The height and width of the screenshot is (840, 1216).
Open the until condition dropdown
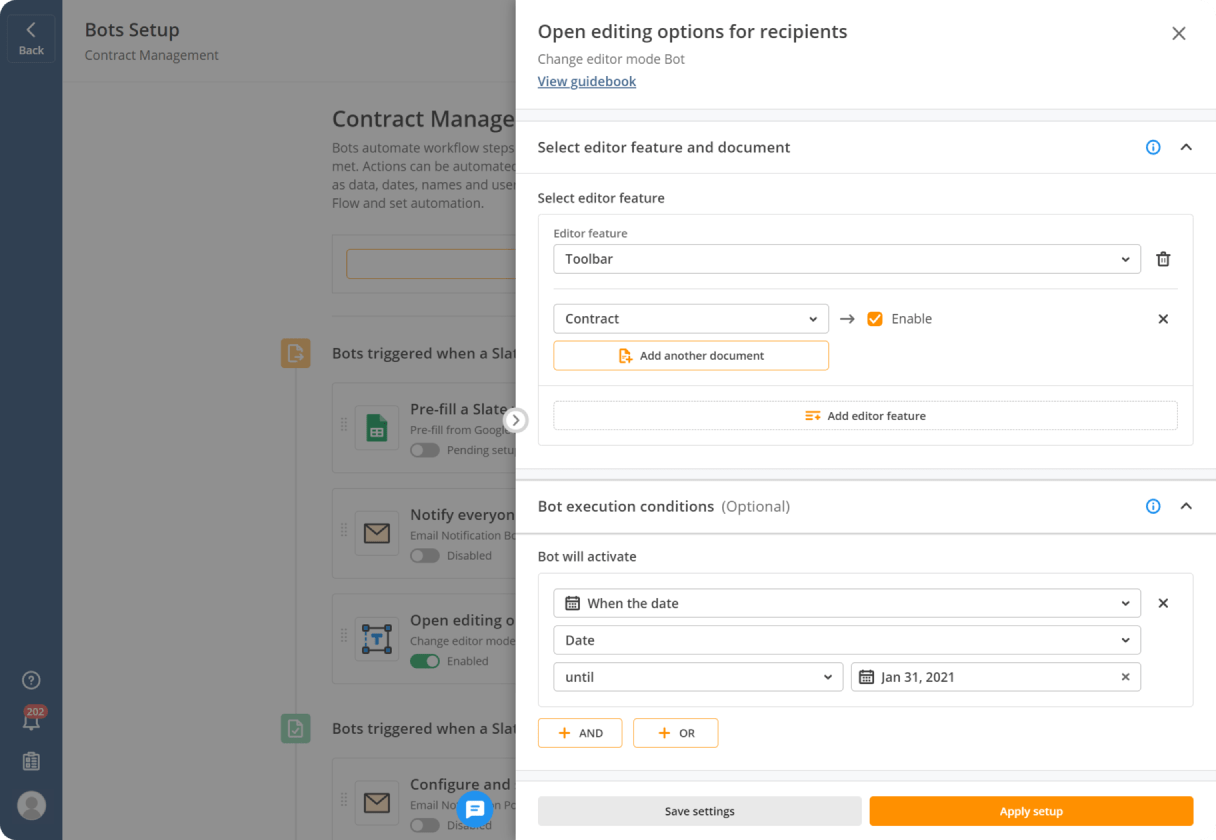coord(697,677)
